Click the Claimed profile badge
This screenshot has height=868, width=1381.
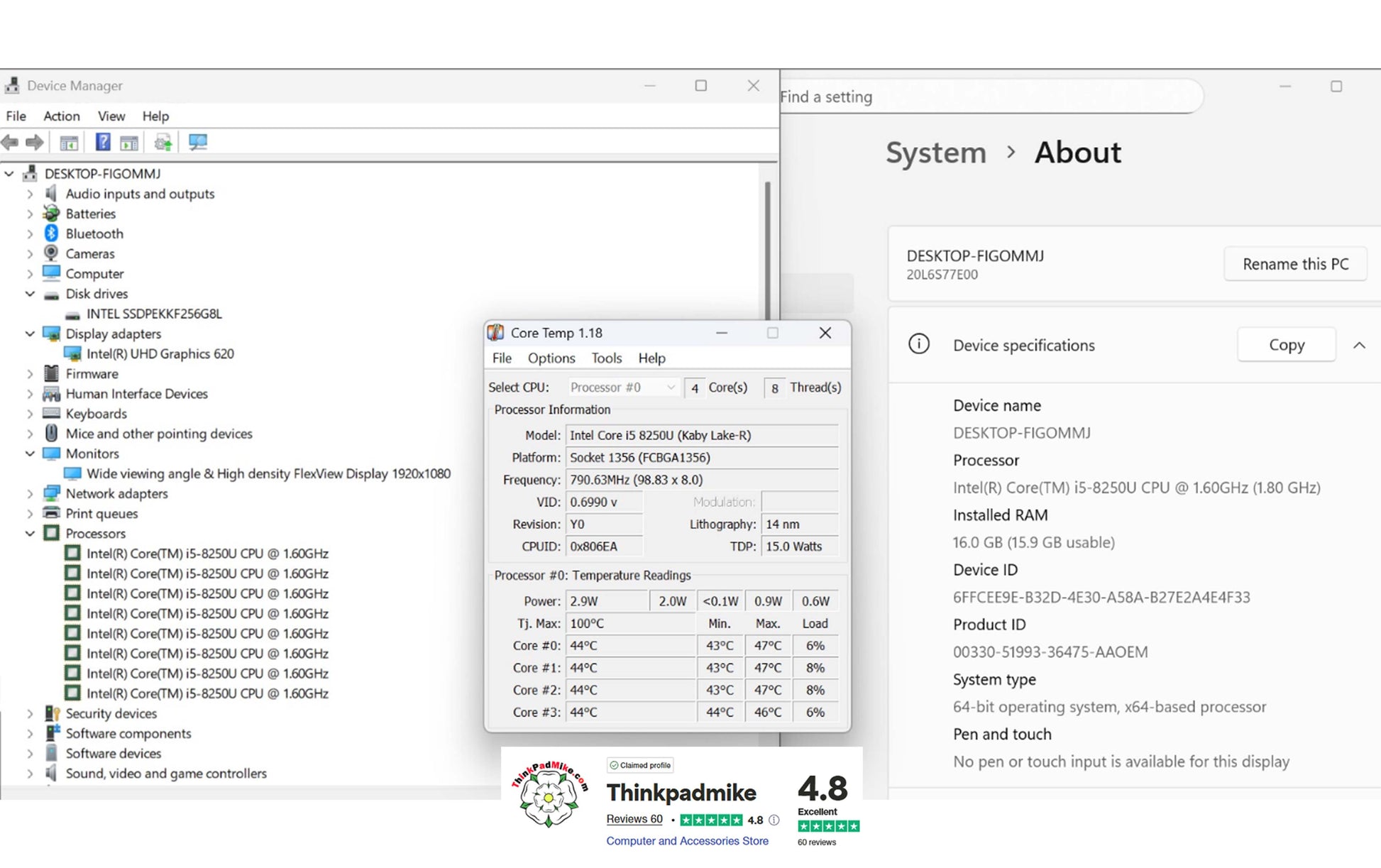(640, 765)
